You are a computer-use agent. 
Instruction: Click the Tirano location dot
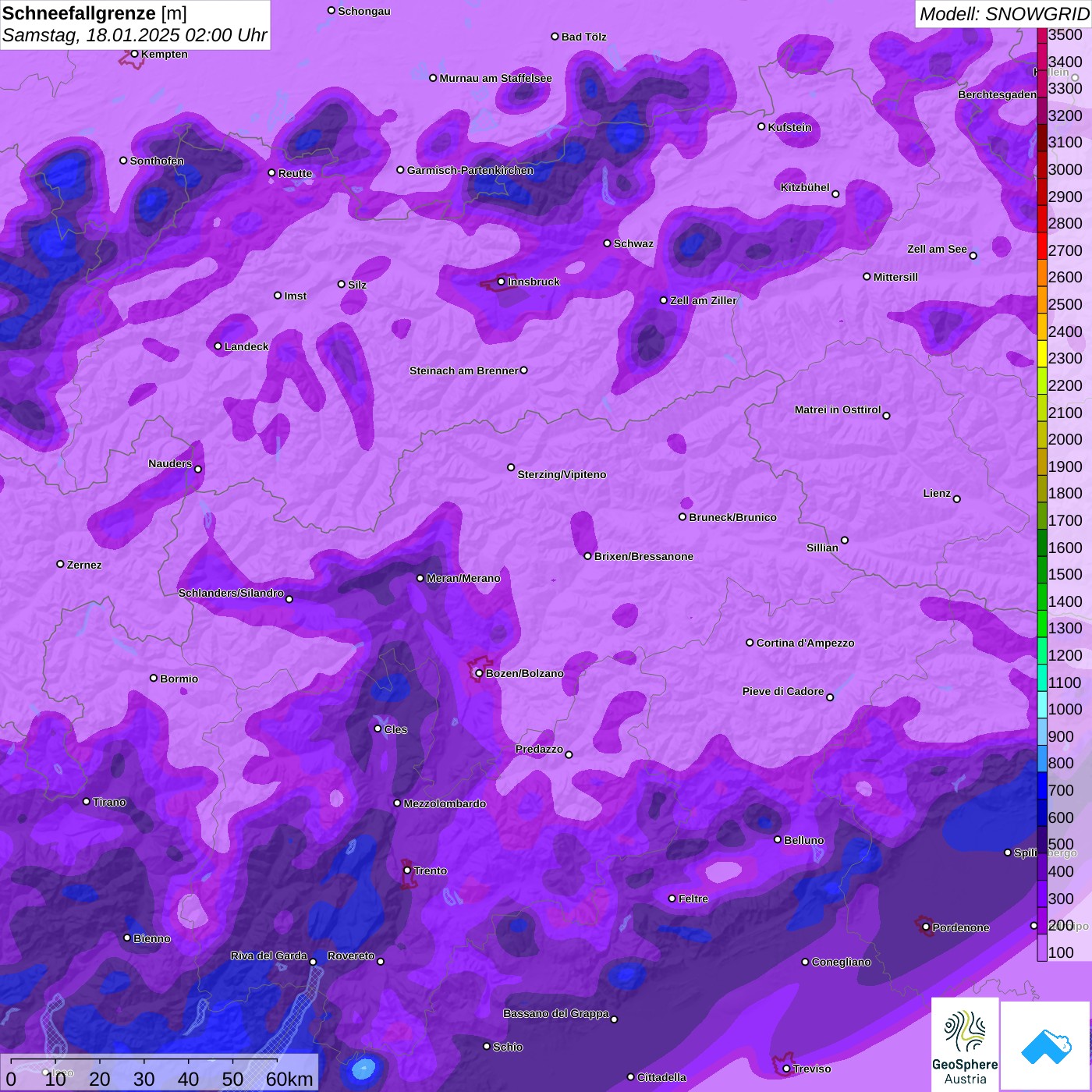pyautogui.click(x=87, y=802)
